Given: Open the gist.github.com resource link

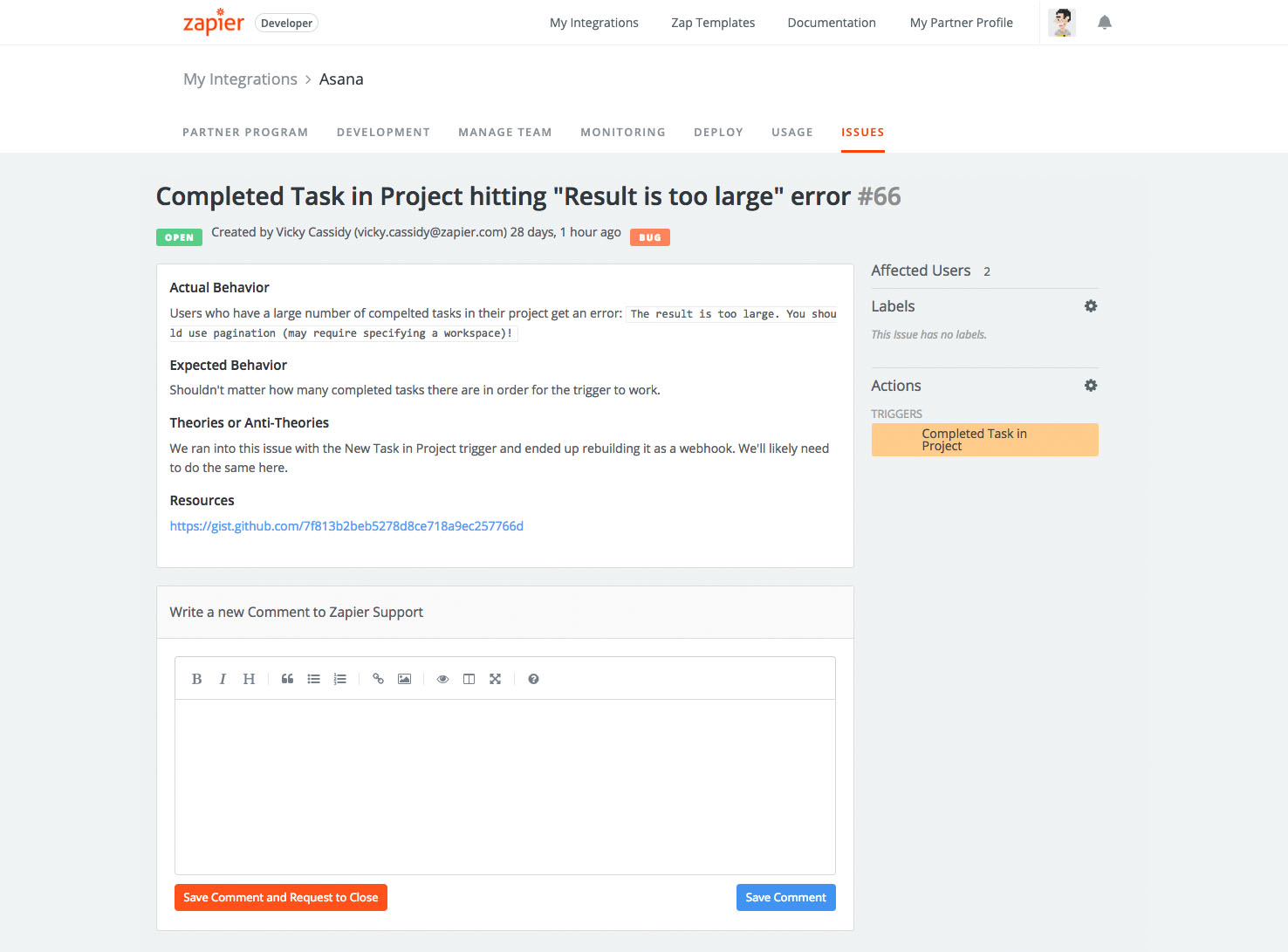Looking at the screenshot, I should coord(346,526).
